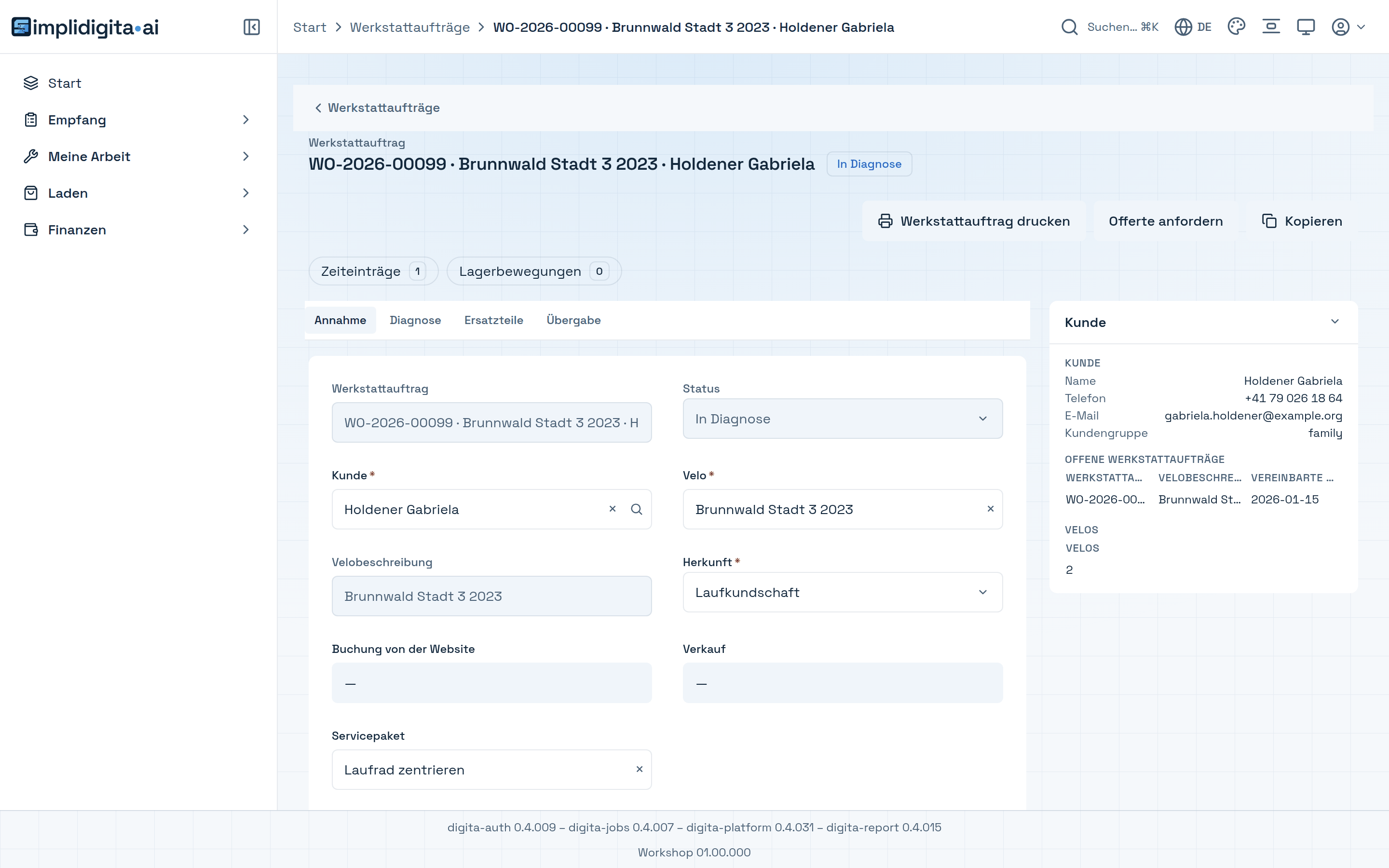The height and width of the screenshot is (868, 1389).
Task: Open the user account menu icon
Action: [x=1348, y=27]
